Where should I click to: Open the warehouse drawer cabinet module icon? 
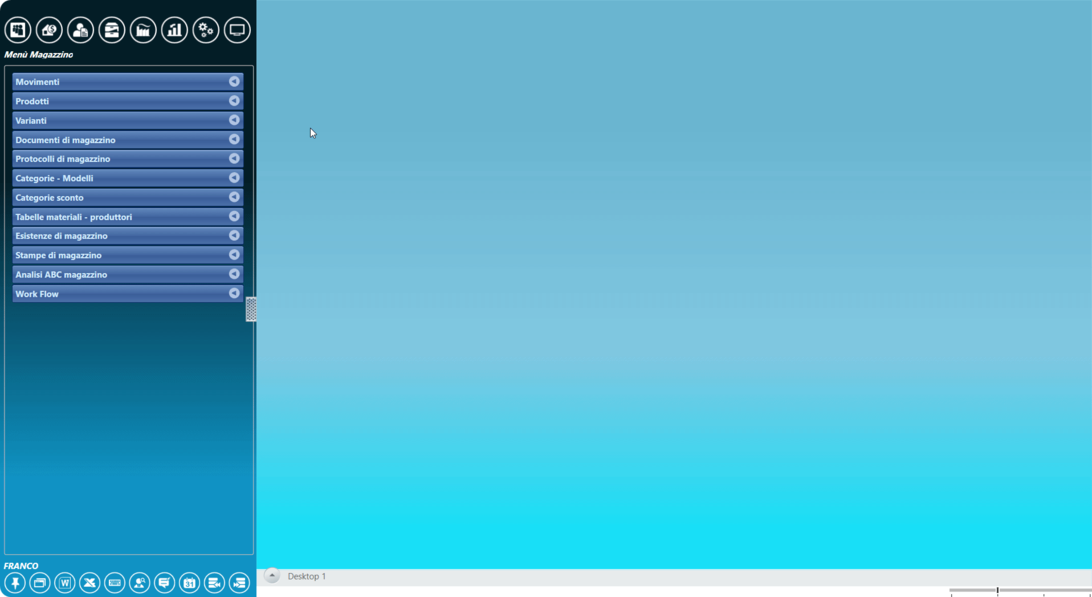(x=112, y=30)
